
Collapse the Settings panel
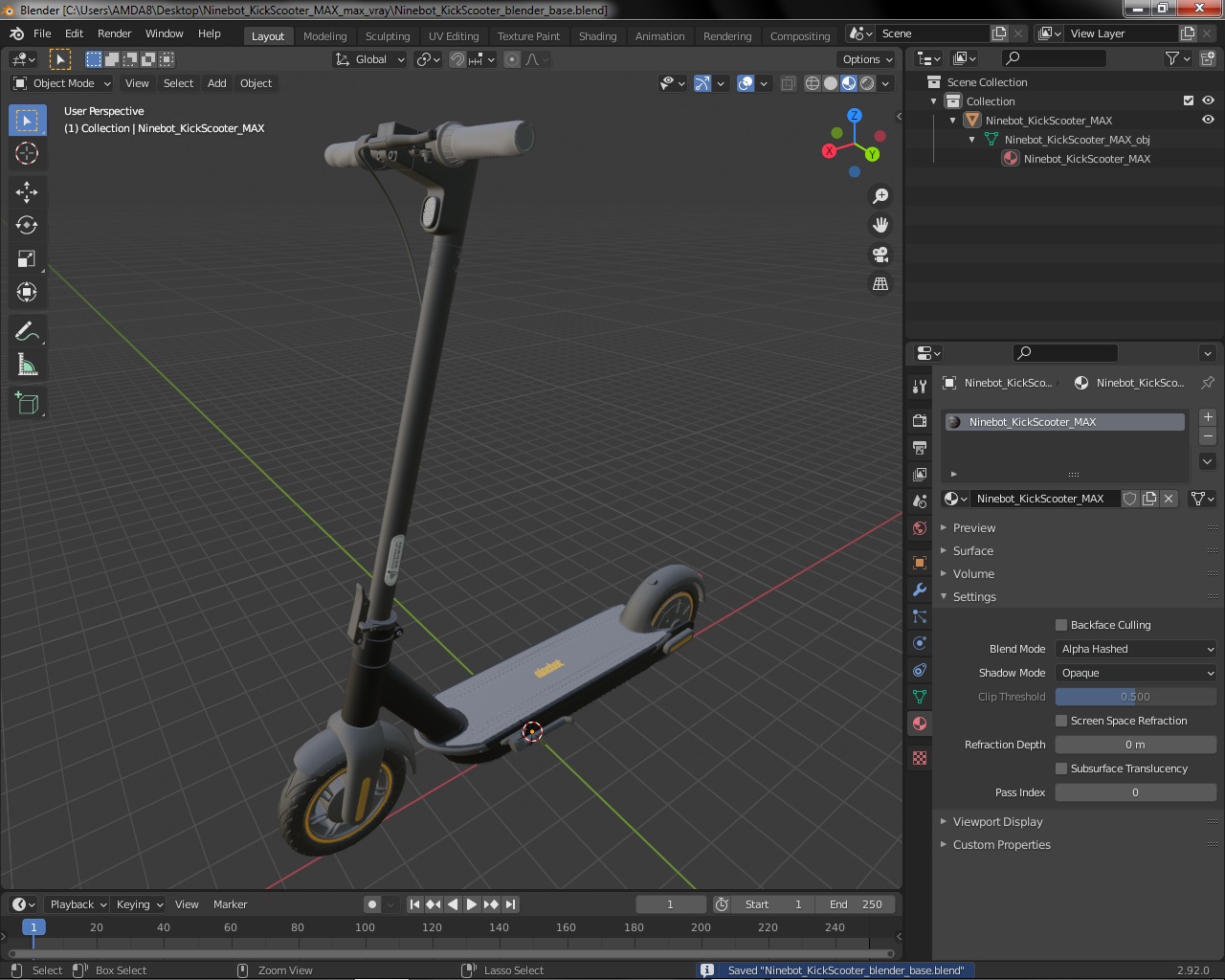pyautogui.click(x=974, y=597)
